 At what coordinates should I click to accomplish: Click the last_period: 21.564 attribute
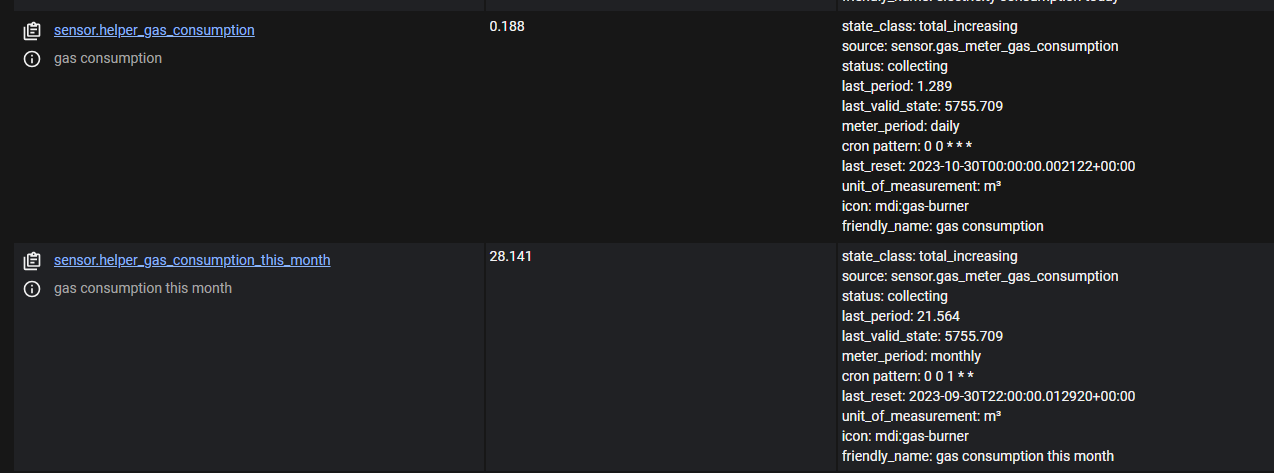(901, 316)
